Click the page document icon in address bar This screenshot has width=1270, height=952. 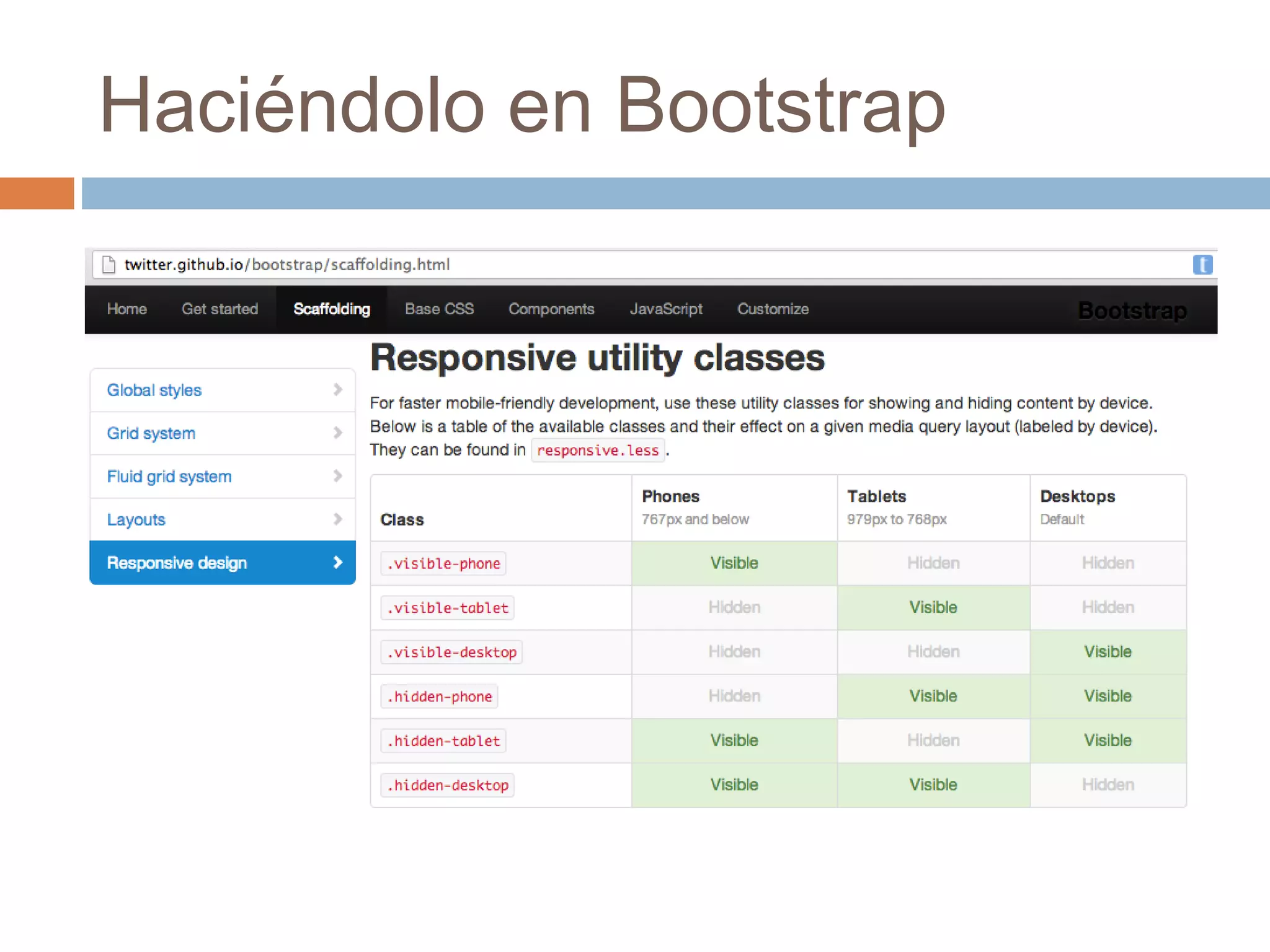pos(109,265)
